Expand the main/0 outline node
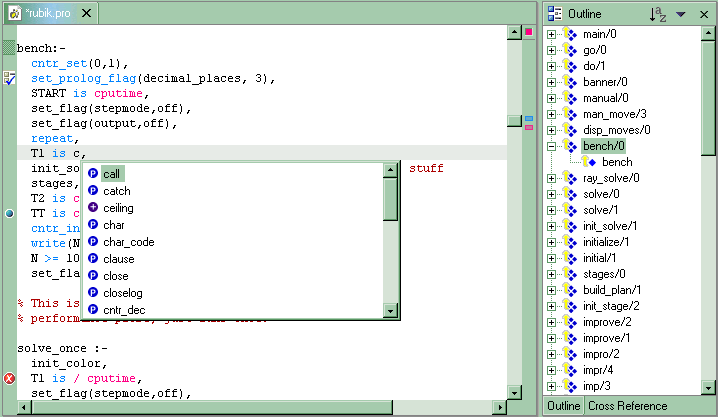Screen dimensions: 718x417 [551, 34]
